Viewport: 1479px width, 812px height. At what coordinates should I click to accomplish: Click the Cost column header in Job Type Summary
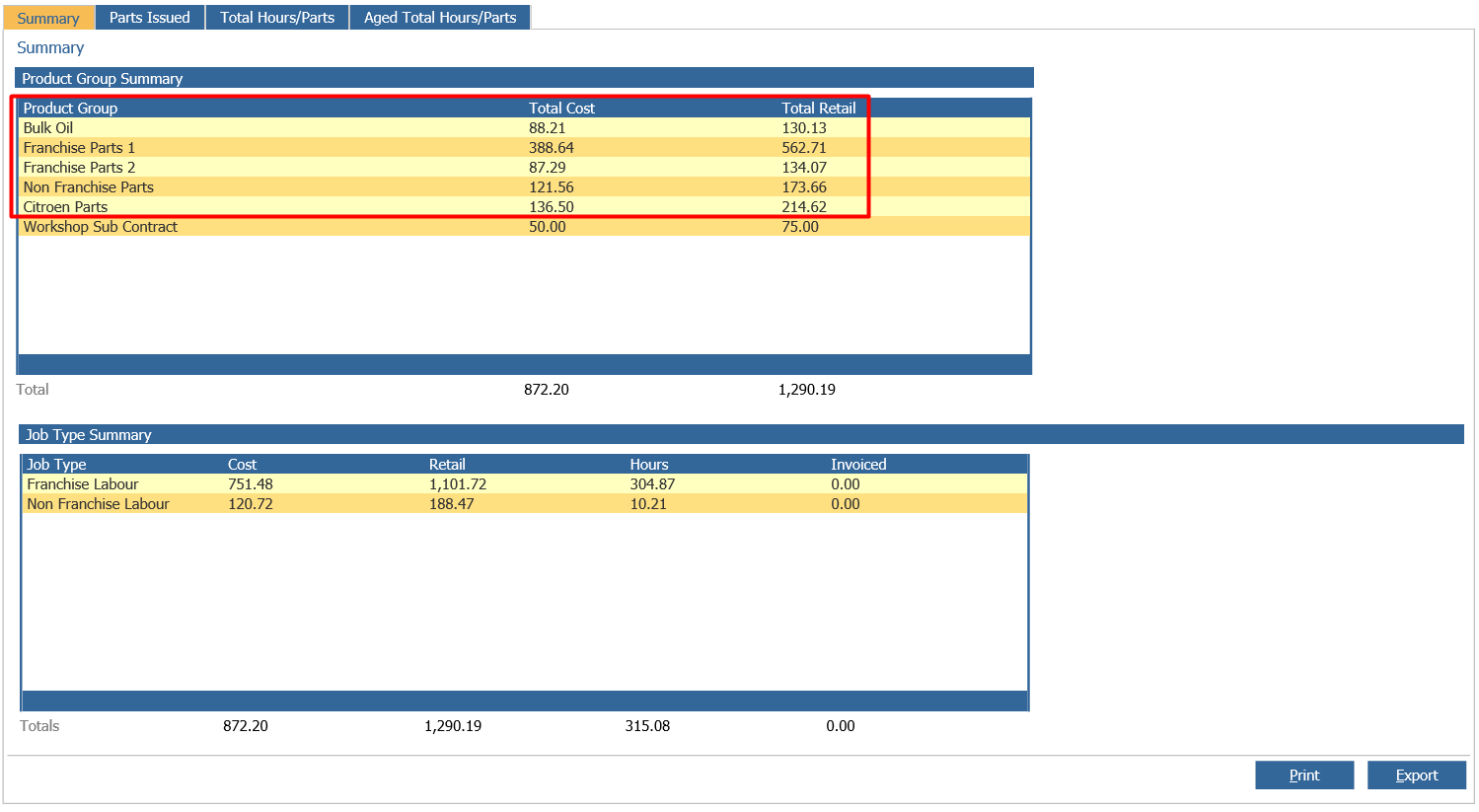(x=242, y=465)
